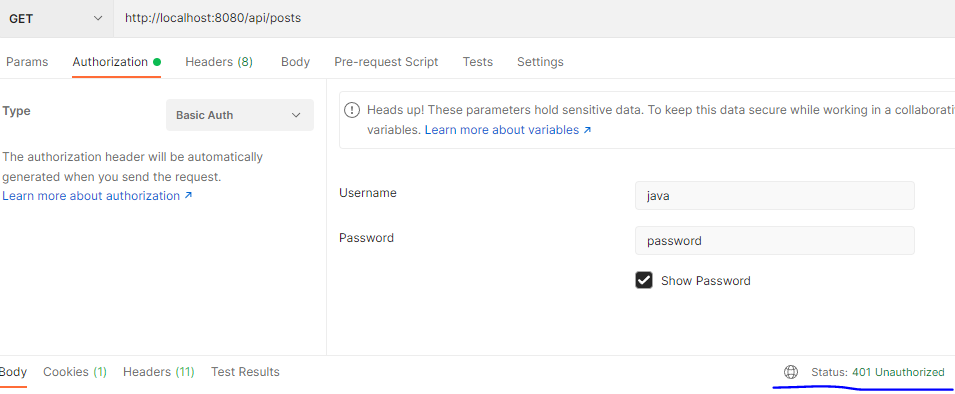Open the Headers (8) request tab
Viewport: 955px width, 394px height.
(219, 62)
